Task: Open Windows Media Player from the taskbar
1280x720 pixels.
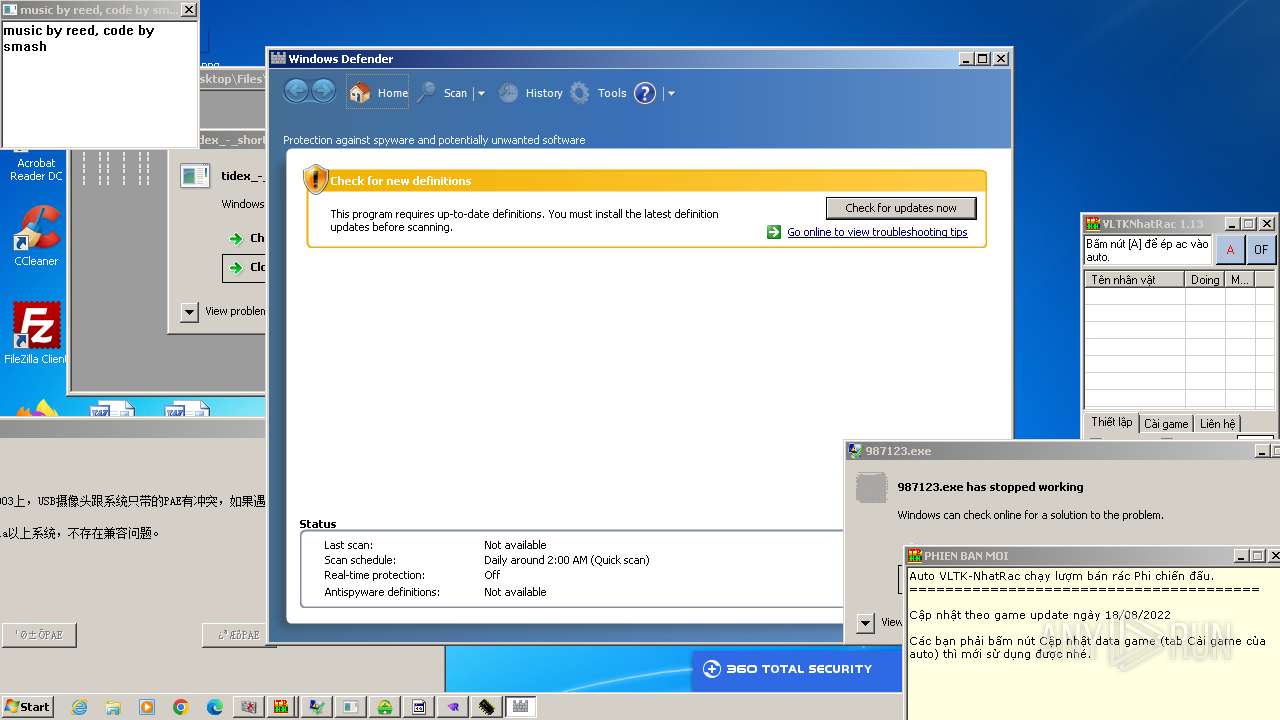Action: (147, 707)
